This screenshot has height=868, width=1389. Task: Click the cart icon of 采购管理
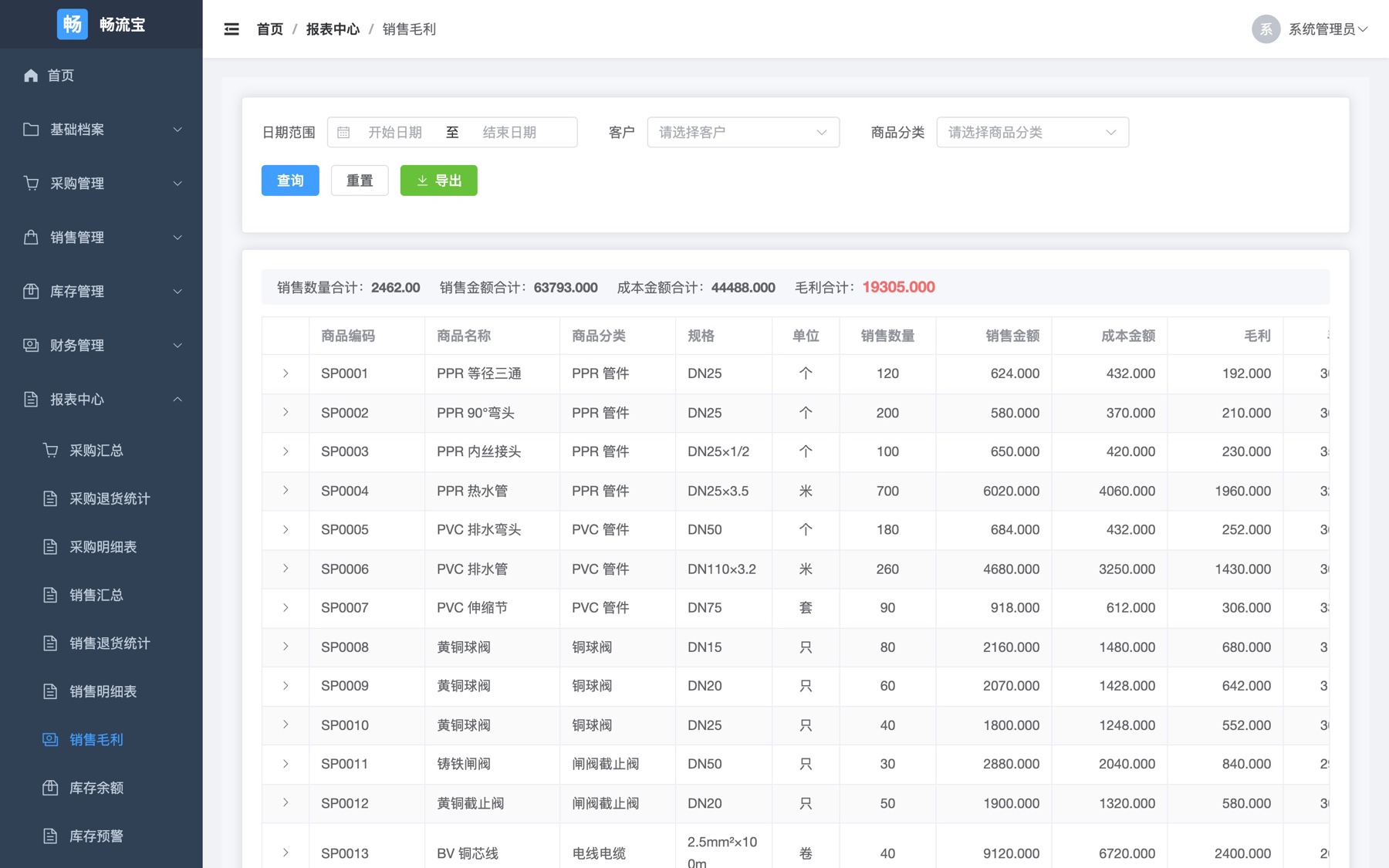click(31, 183)
